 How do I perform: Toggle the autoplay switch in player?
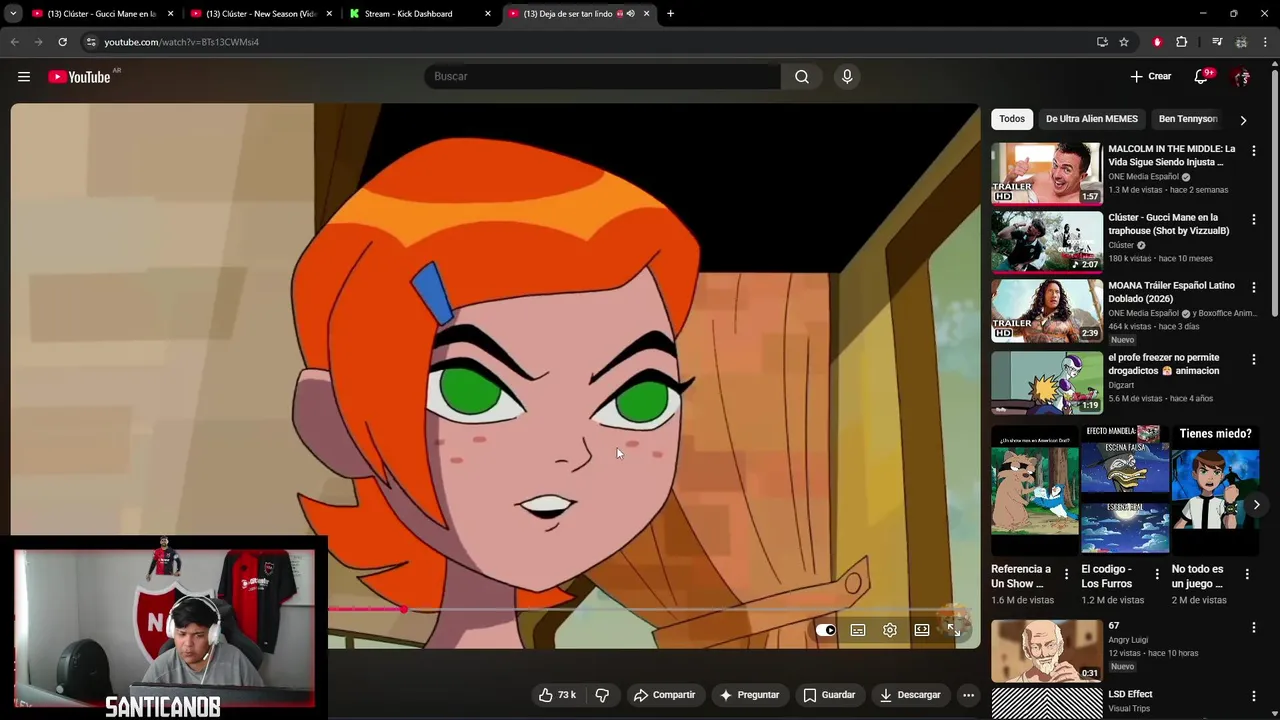[826, 630]
